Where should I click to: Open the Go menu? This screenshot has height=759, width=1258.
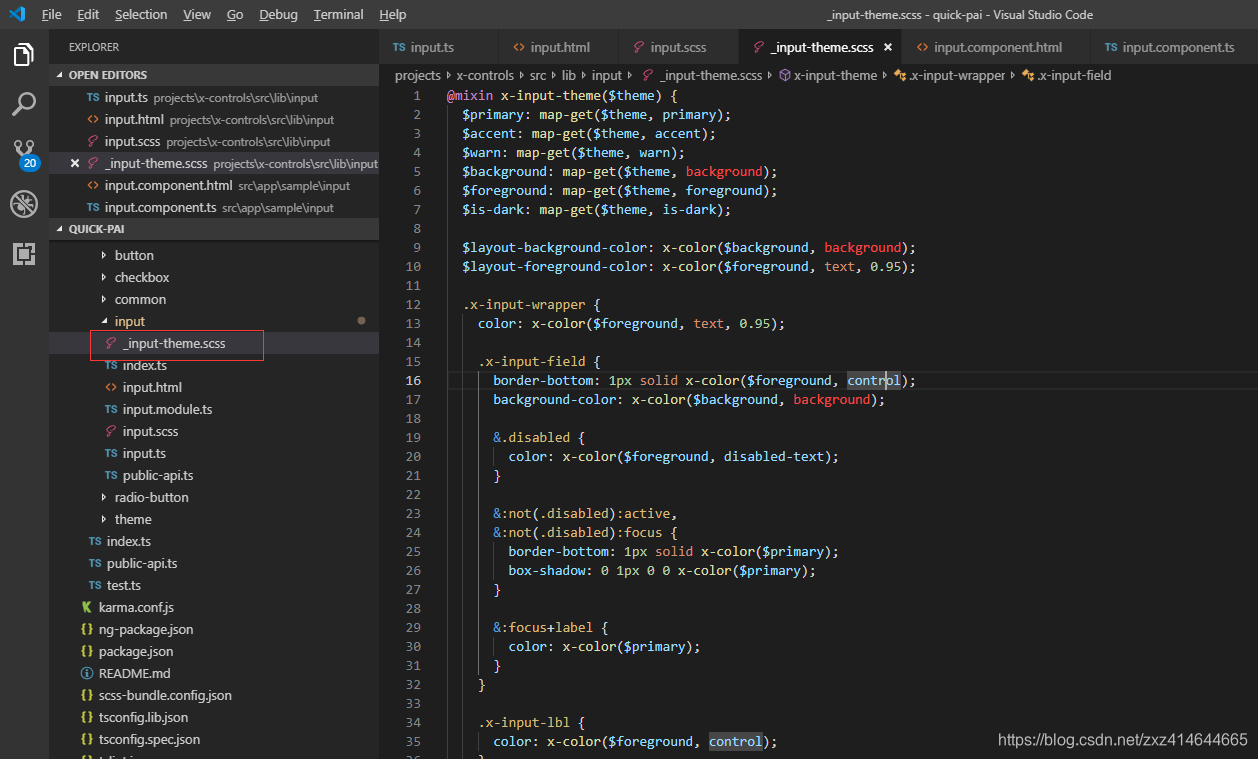point(235,15)
